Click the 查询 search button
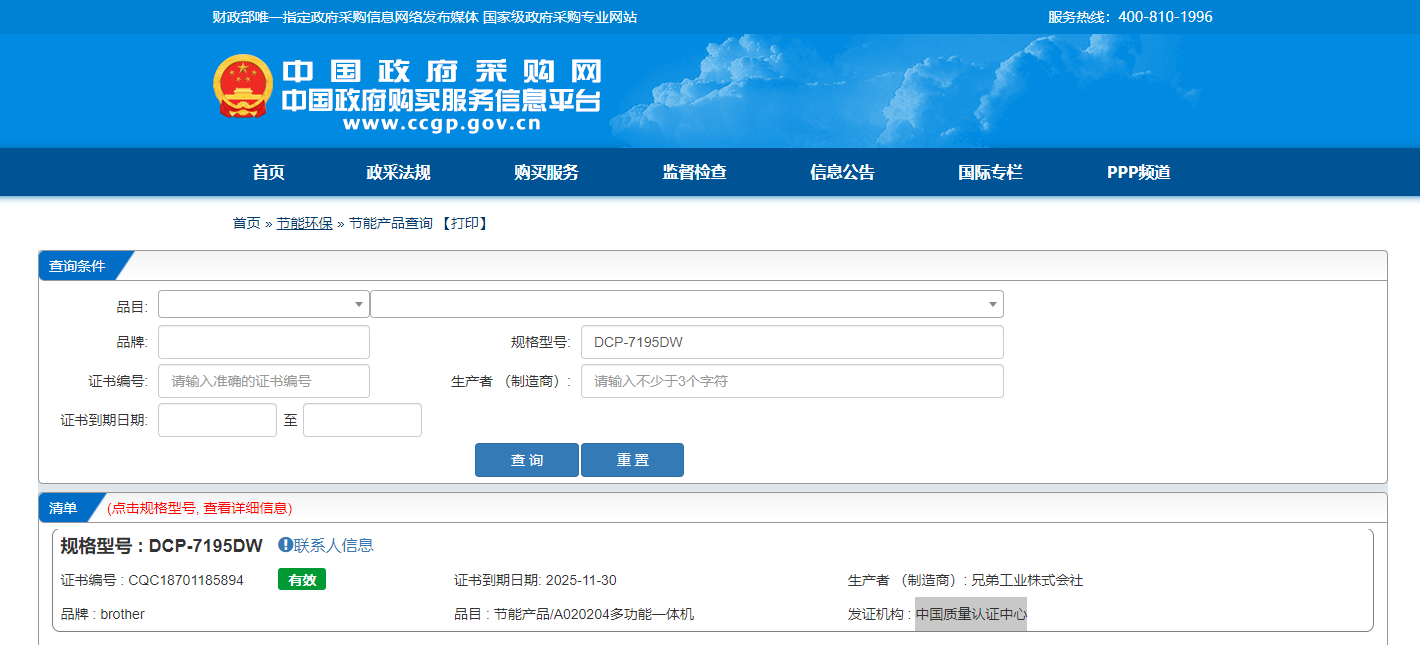 tap(527, 460)
